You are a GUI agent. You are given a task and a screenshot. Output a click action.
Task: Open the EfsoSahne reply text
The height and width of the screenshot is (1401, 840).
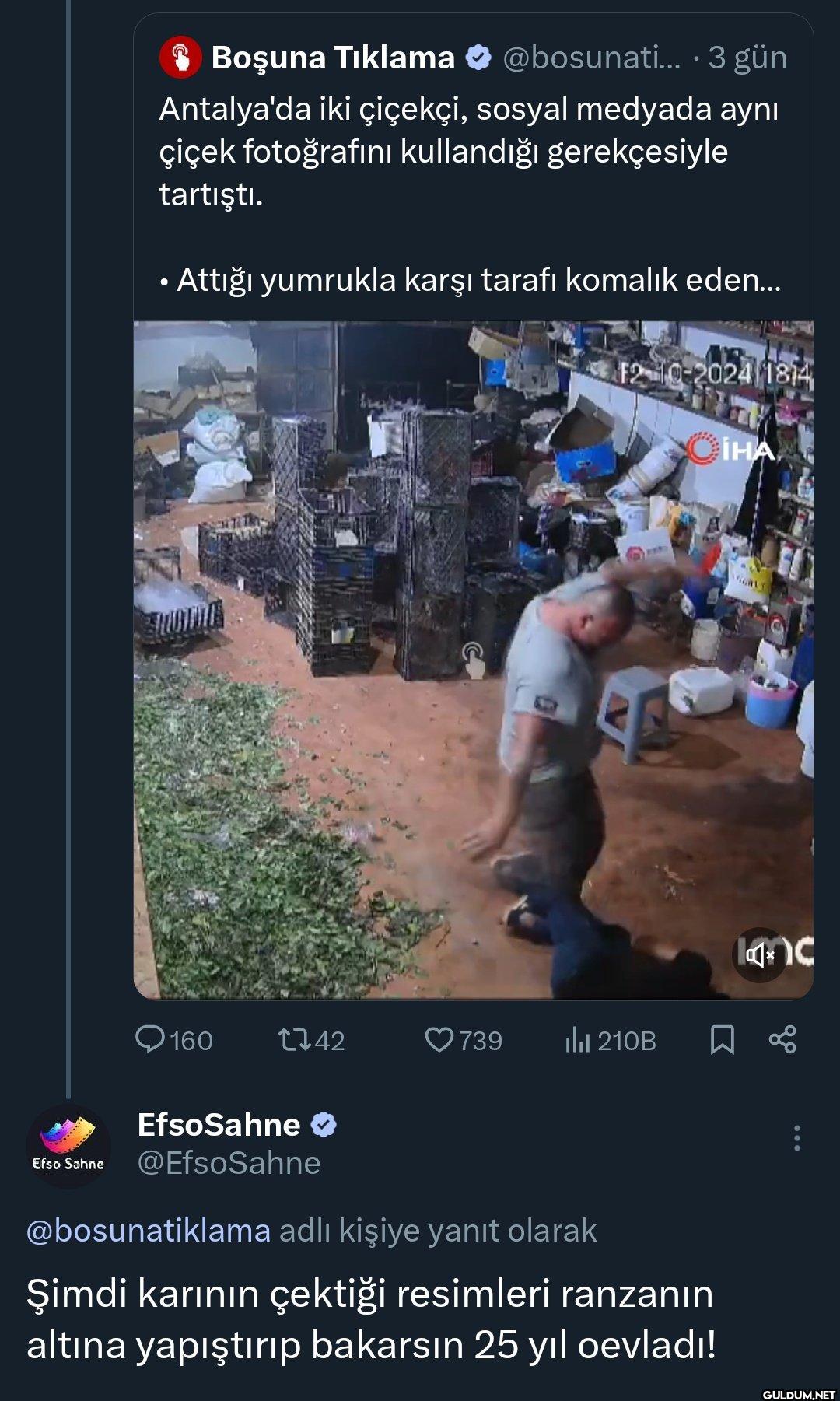(x=371, y=1319)
